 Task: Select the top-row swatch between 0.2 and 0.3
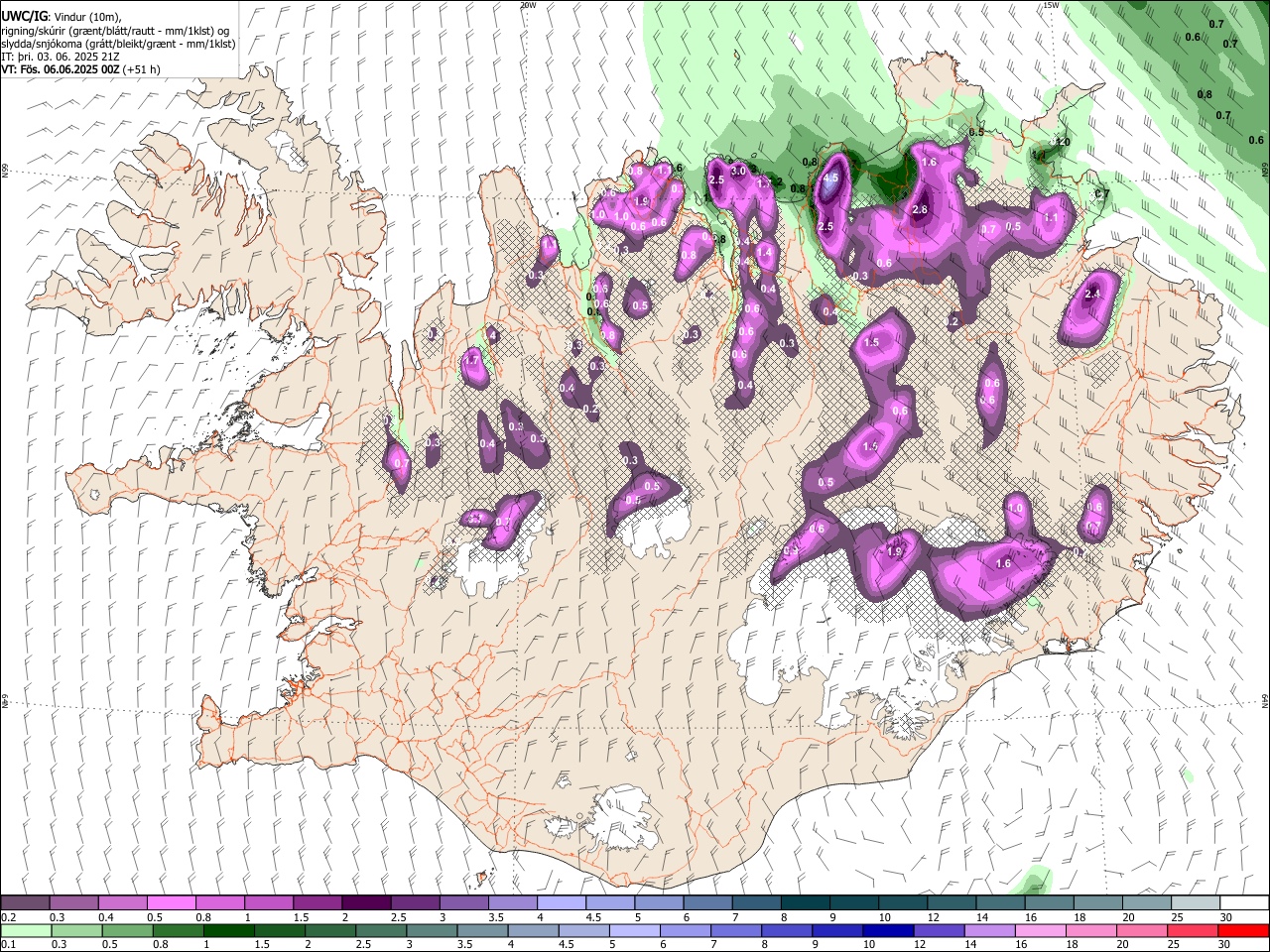[25, 903]
